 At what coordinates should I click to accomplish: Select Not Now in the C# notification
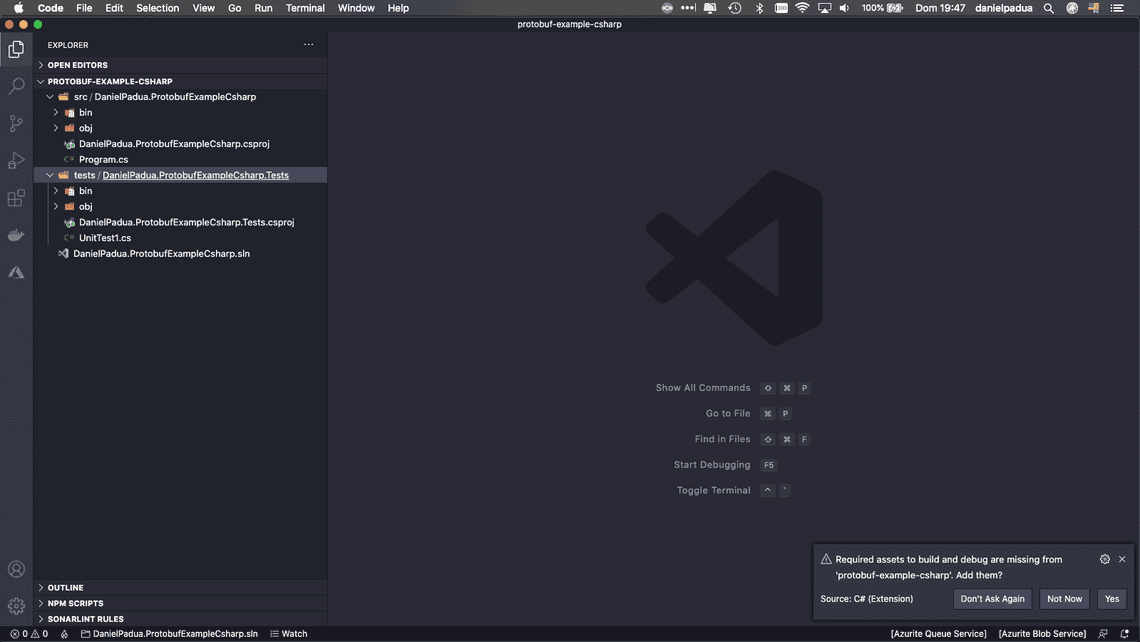click(1063, 598)
